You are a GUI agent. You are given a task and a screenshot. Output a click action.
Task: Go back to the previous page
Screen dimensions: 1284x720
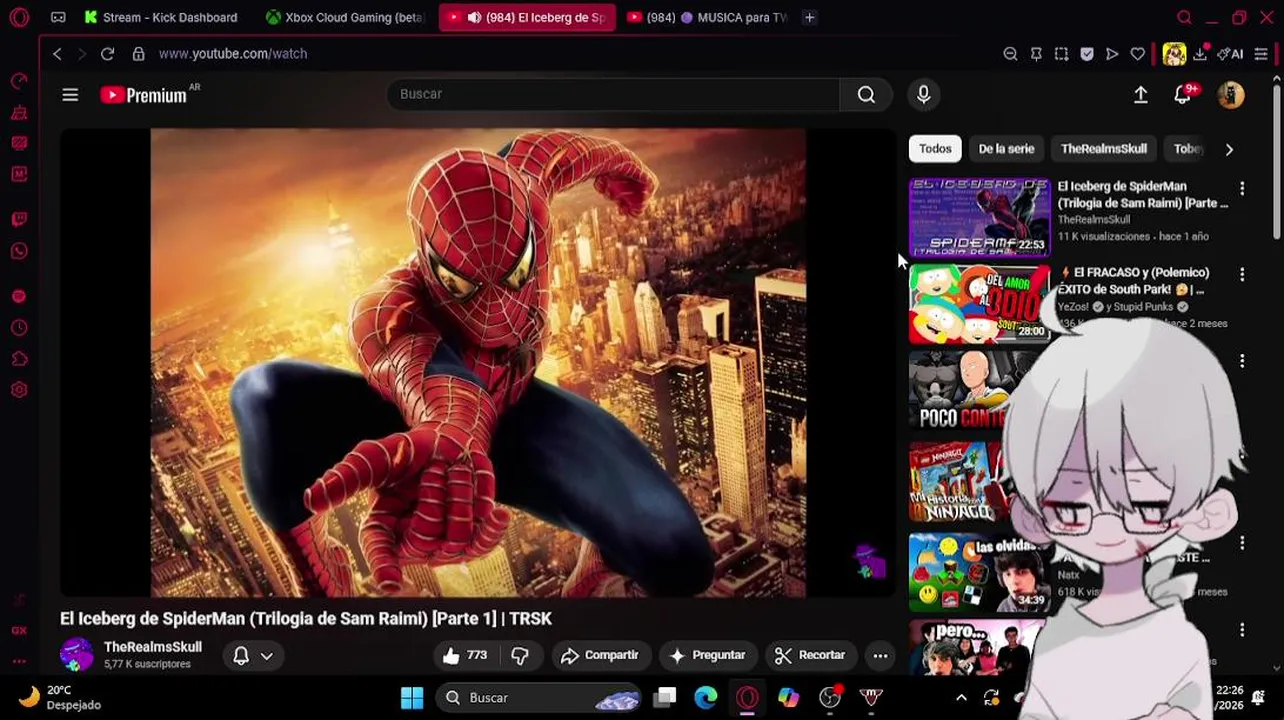tap(57, 54)
